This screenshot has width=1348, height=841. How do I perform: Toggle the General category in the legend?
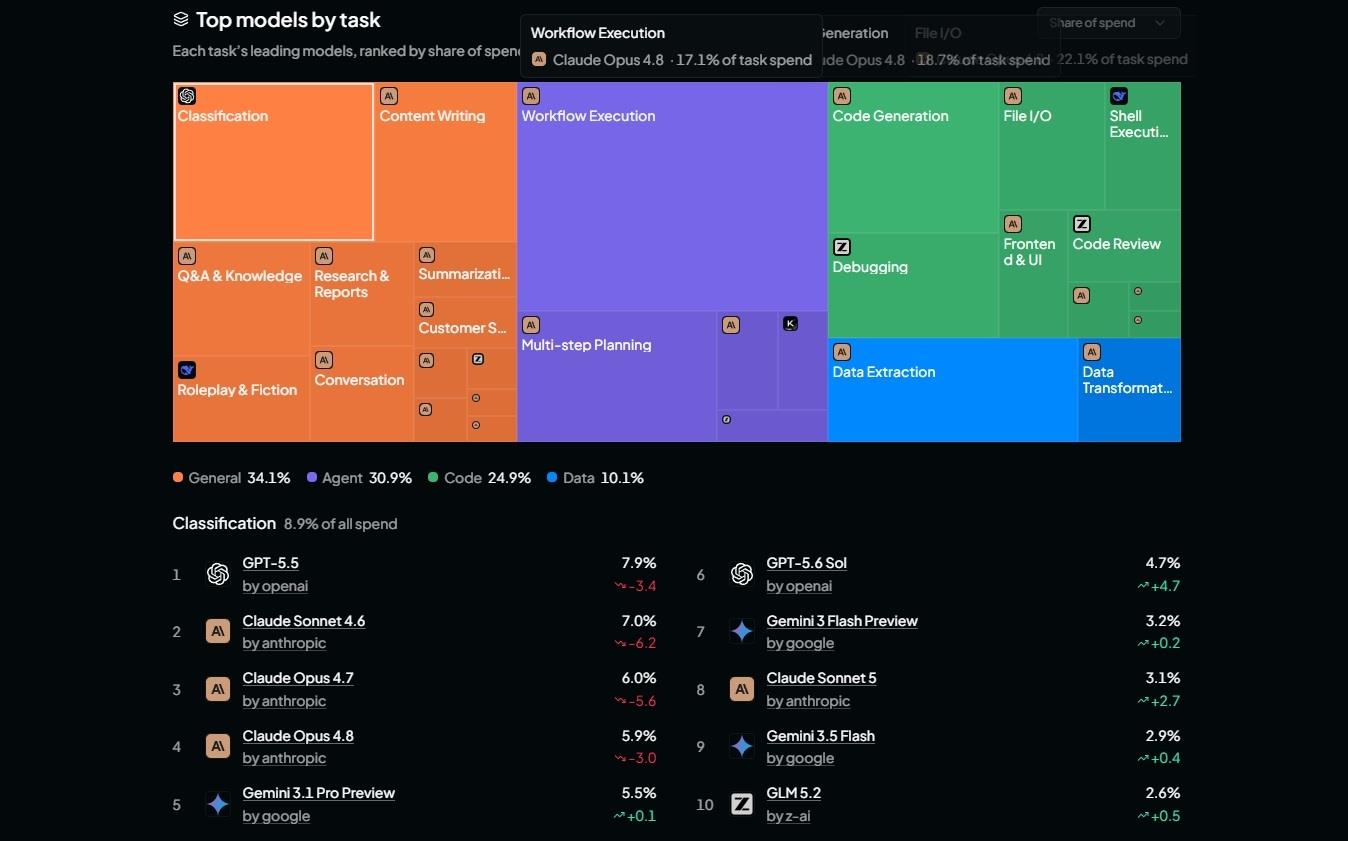tap(231, 478)
